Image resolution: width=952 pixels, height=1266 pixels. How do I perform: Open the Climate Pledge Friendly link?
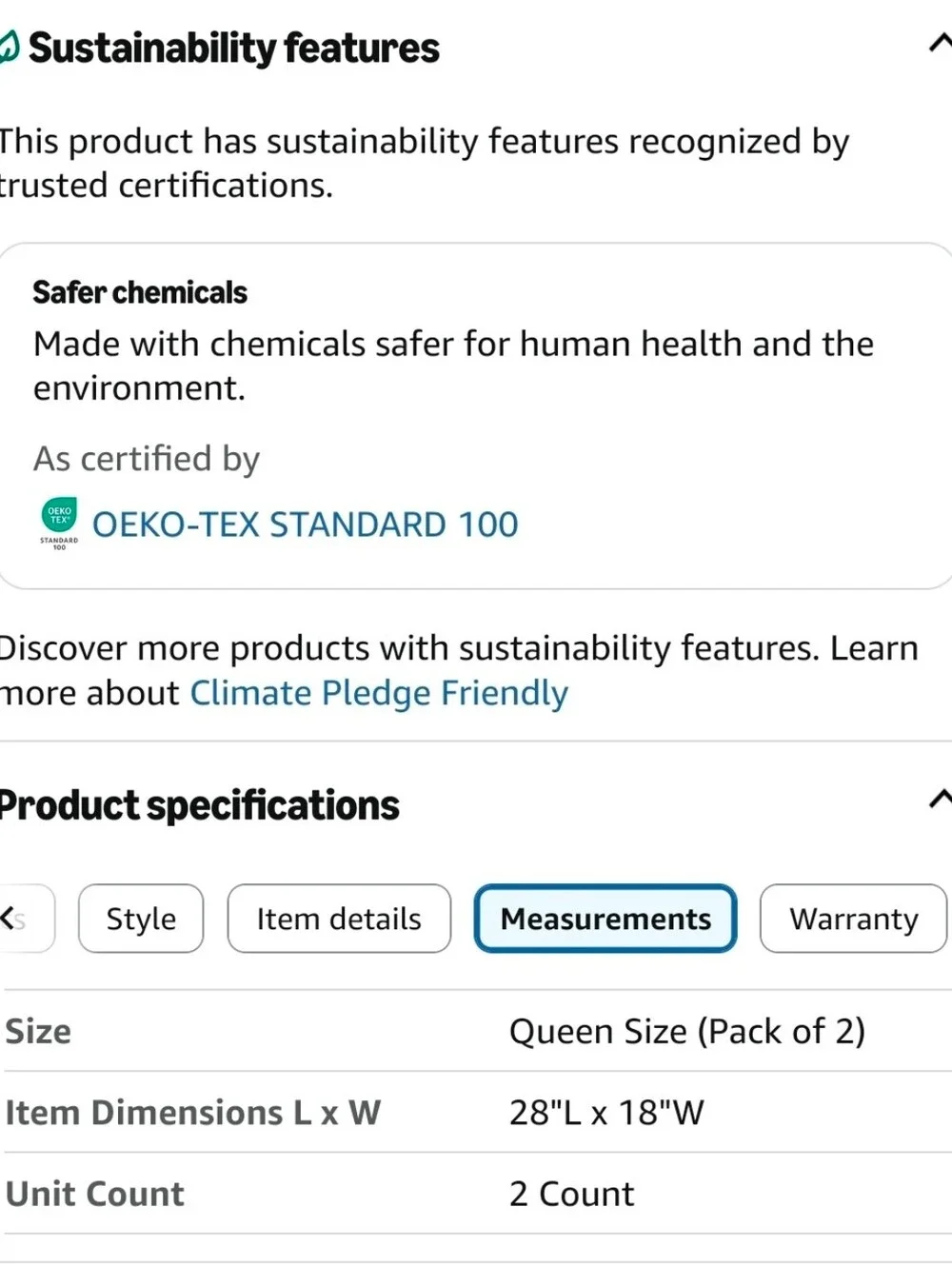coord(379,694)
